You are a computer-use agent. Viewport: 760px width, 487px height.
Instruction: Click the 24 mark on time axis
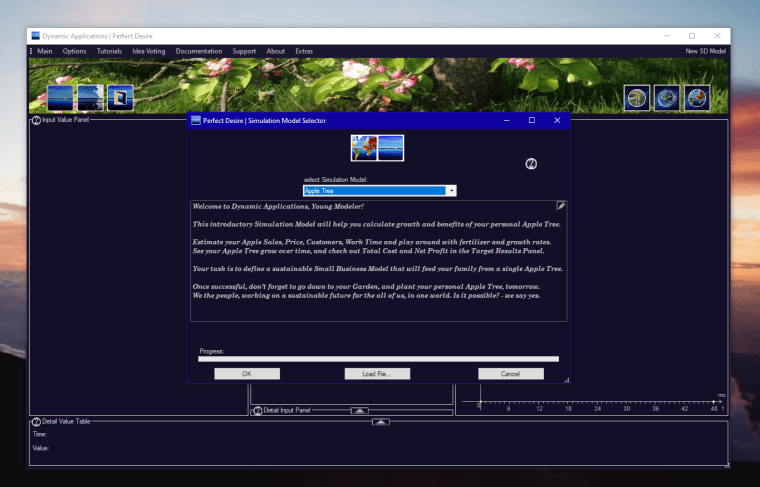pyautogui.click(x=597, y=409)
